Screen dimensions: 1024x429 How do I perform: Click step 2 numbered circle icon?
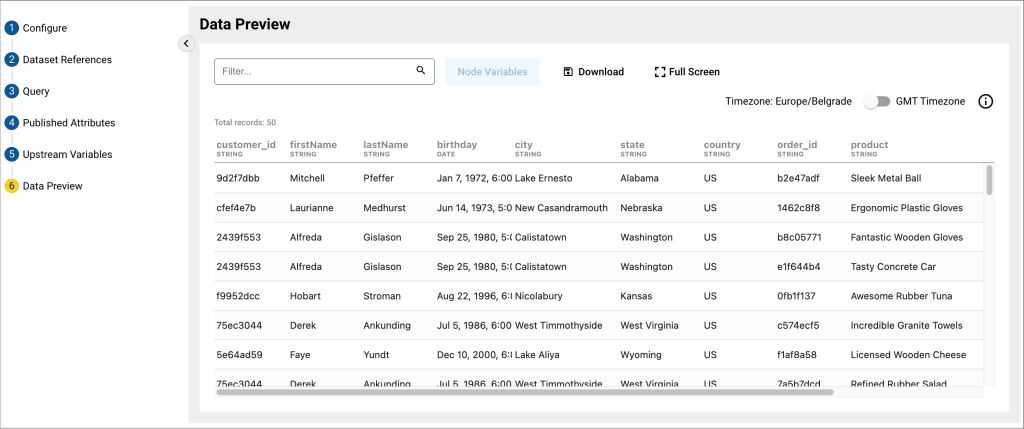12,60
